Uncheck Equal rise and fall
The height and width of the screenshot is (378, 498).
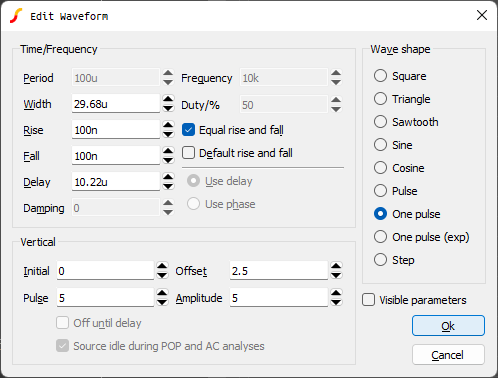click(x=188, y=130)
